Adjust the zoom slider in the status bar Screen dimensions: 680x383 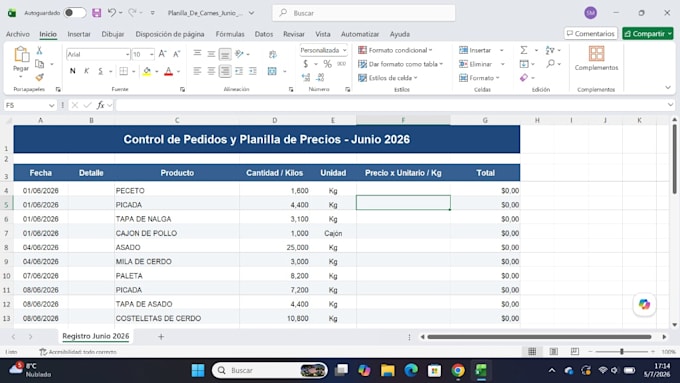(x=621, y=352)
